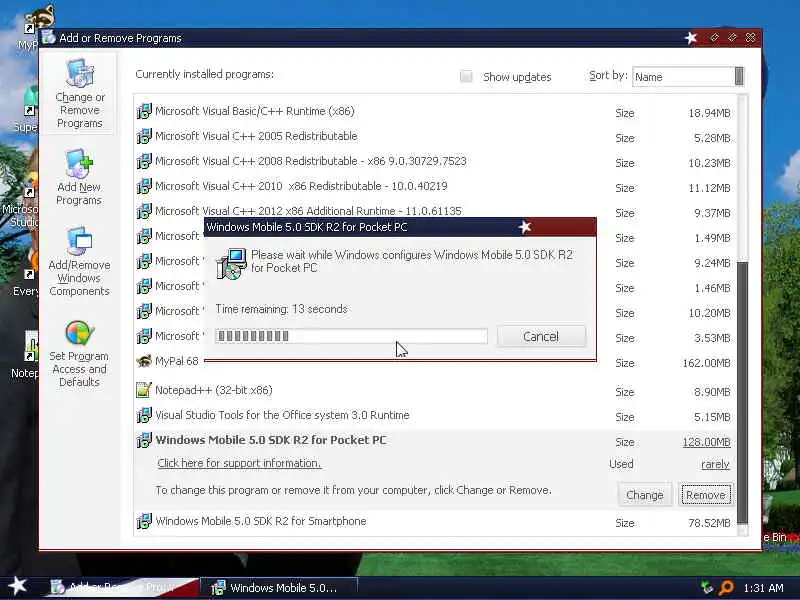800x600 pixels.
Task: Click the Change button for selected program
Action: [x=644, y=495]
